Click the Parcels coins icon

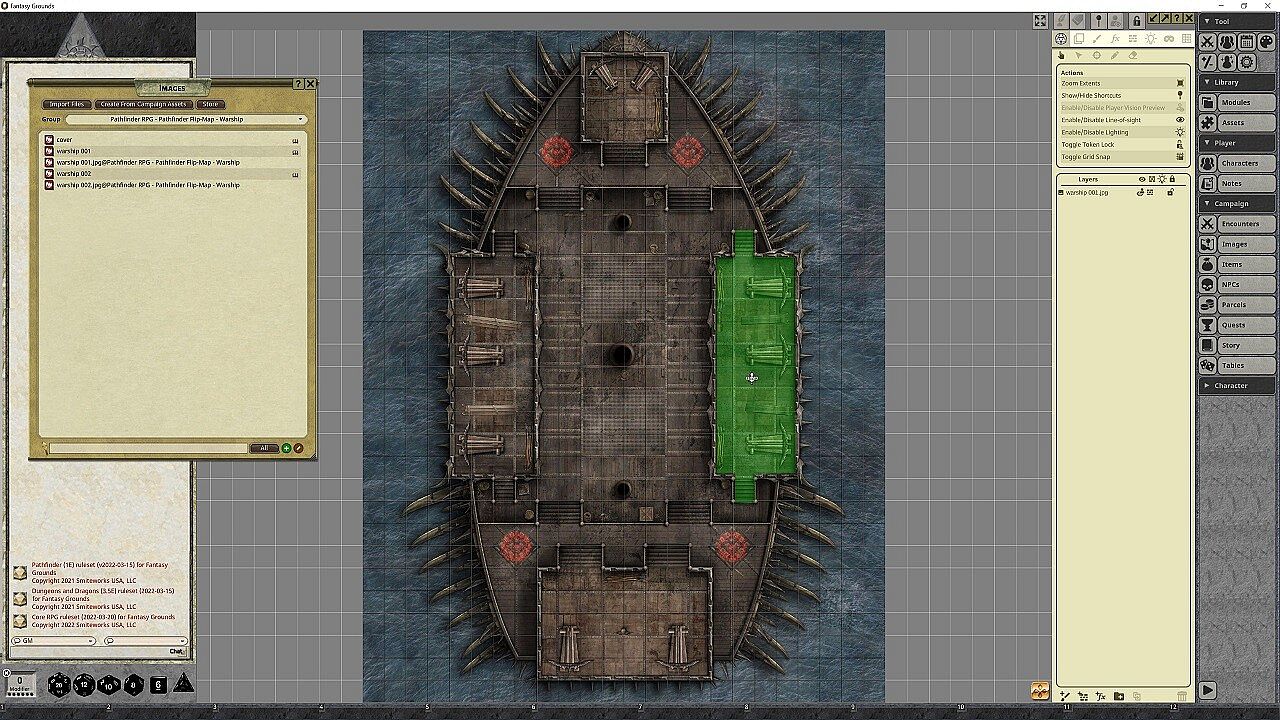coord(1208,305)
